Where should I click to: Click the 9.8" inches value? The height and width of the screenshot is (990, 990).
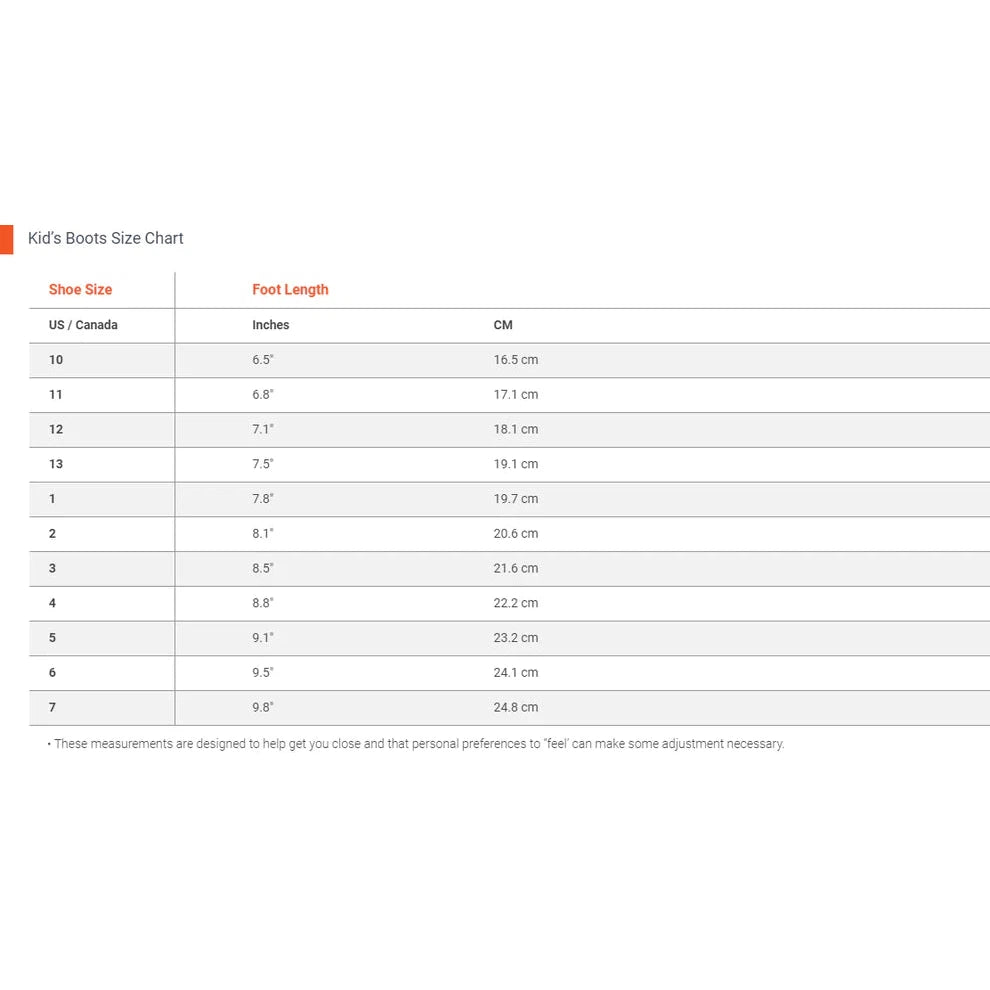[x=262, y=707]
